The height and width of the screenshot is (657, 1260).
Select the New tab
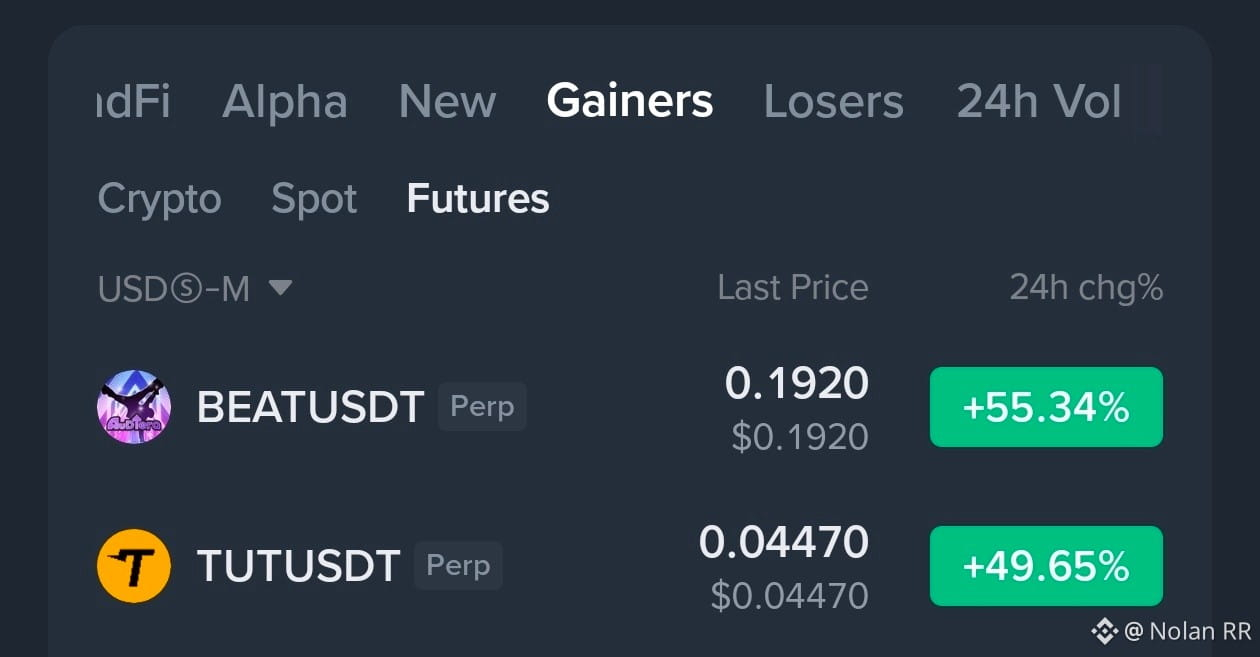(x=447, y=101)
